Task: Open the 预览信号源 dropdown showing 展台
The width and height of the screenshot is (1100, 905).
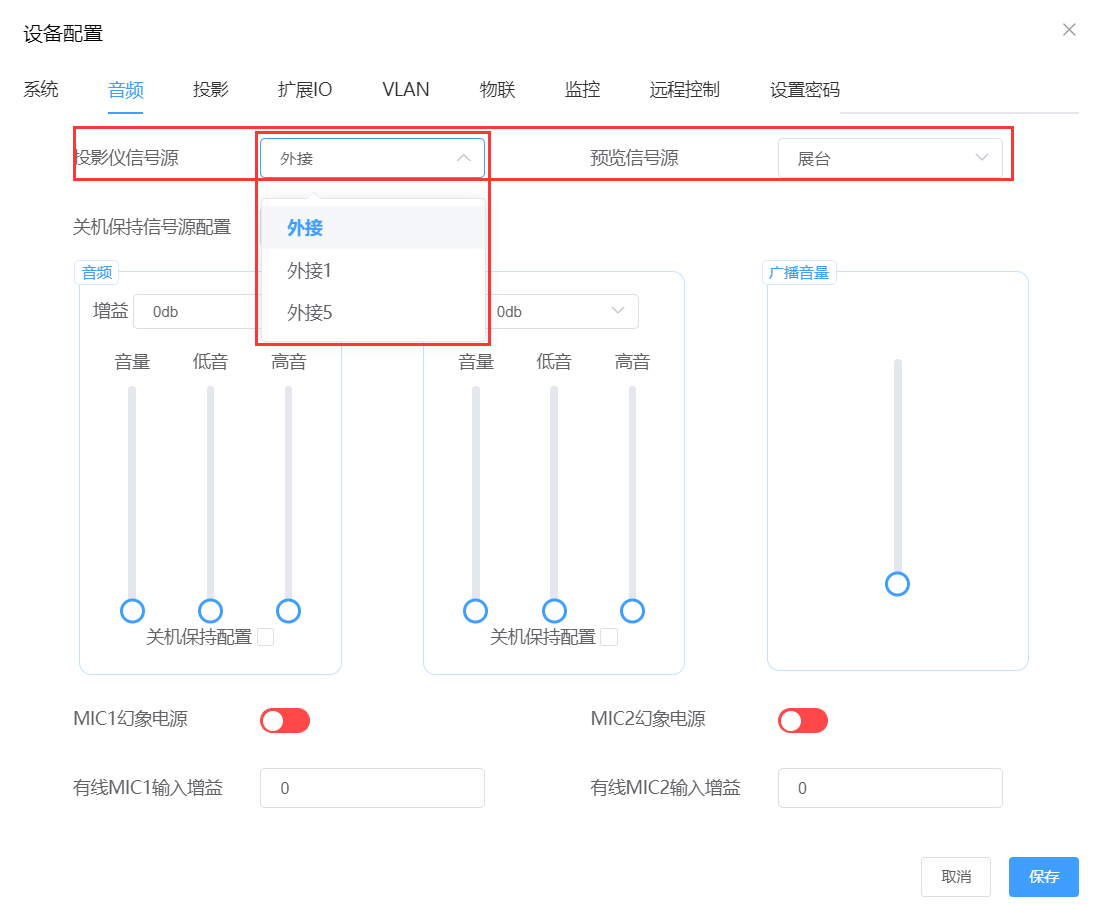Action: pos(889,158)
